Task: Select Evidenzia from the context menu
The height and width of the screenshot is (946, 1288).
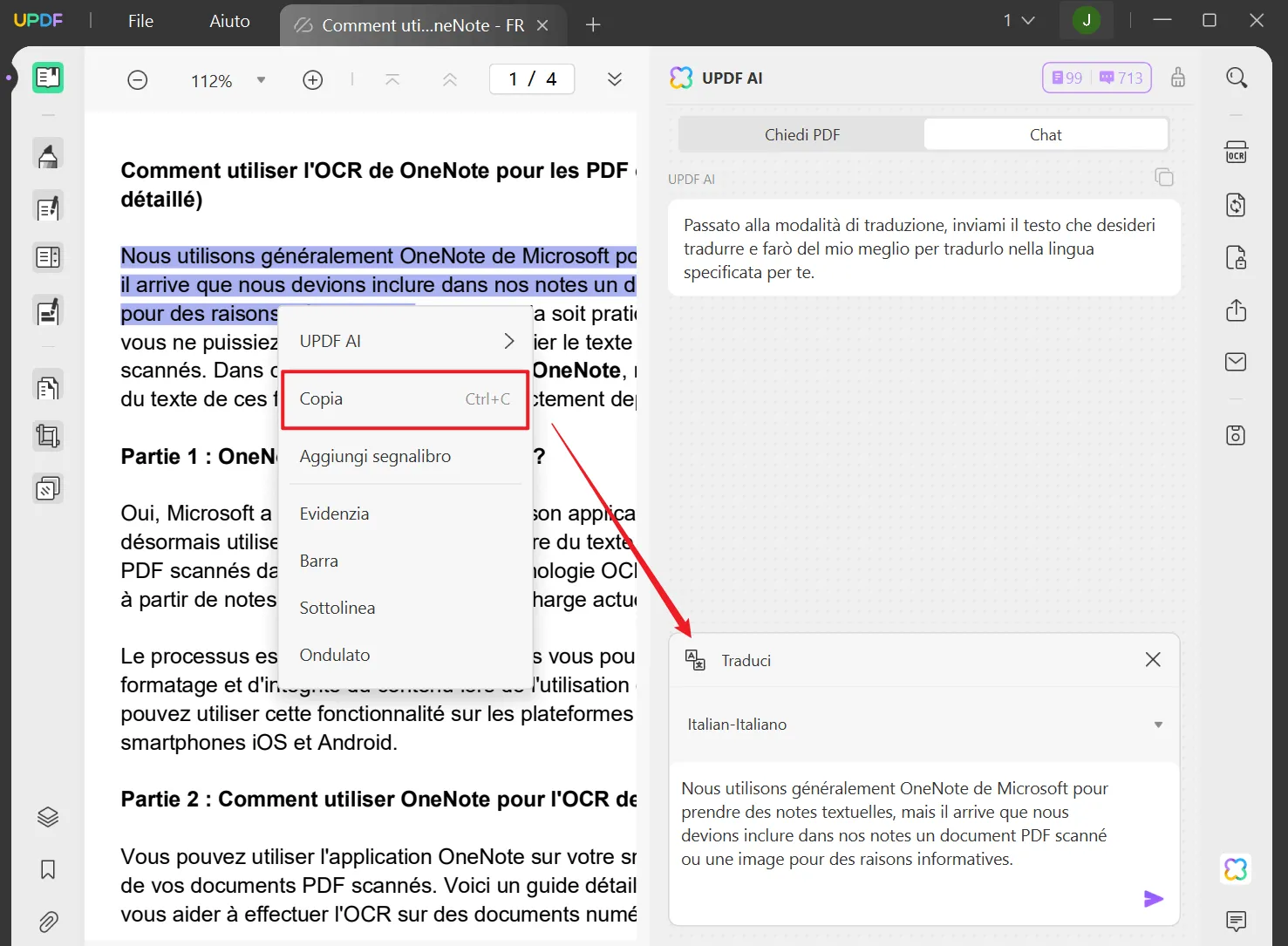Action: point(405,514)
